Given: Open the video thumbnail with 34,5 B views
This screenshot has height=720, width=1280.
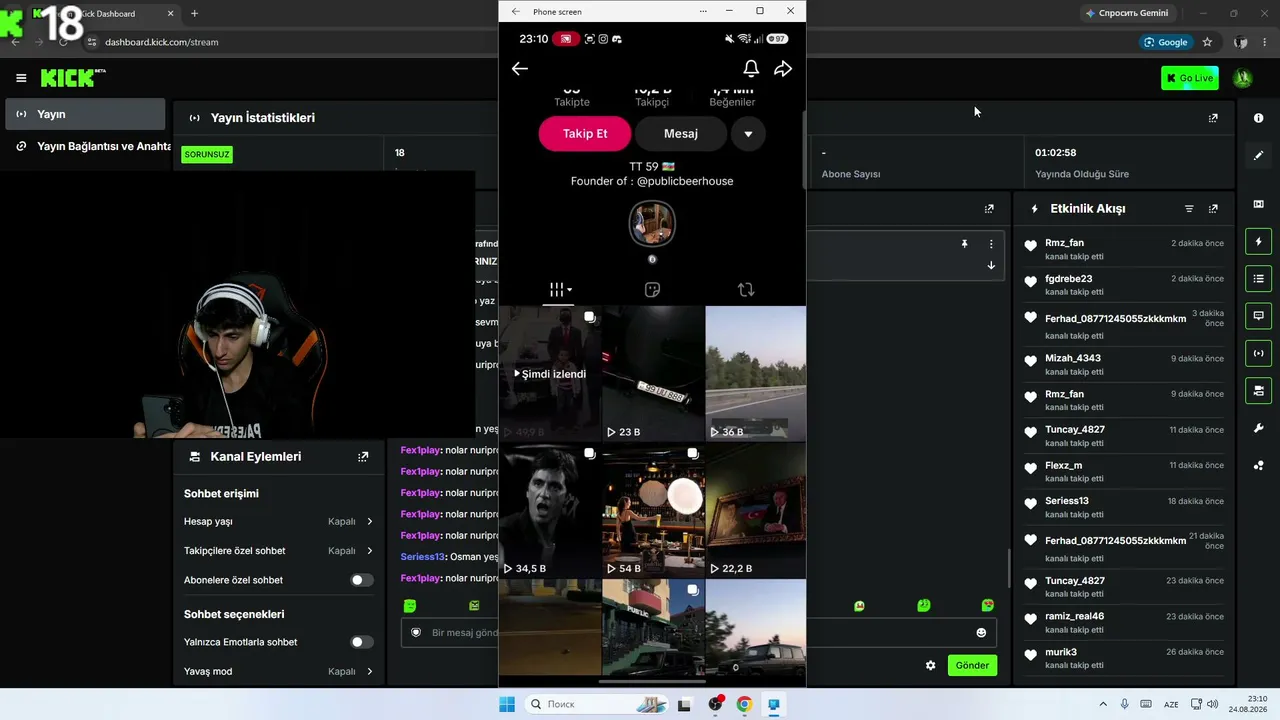Looking at the screenshot, I should [550, 511].
